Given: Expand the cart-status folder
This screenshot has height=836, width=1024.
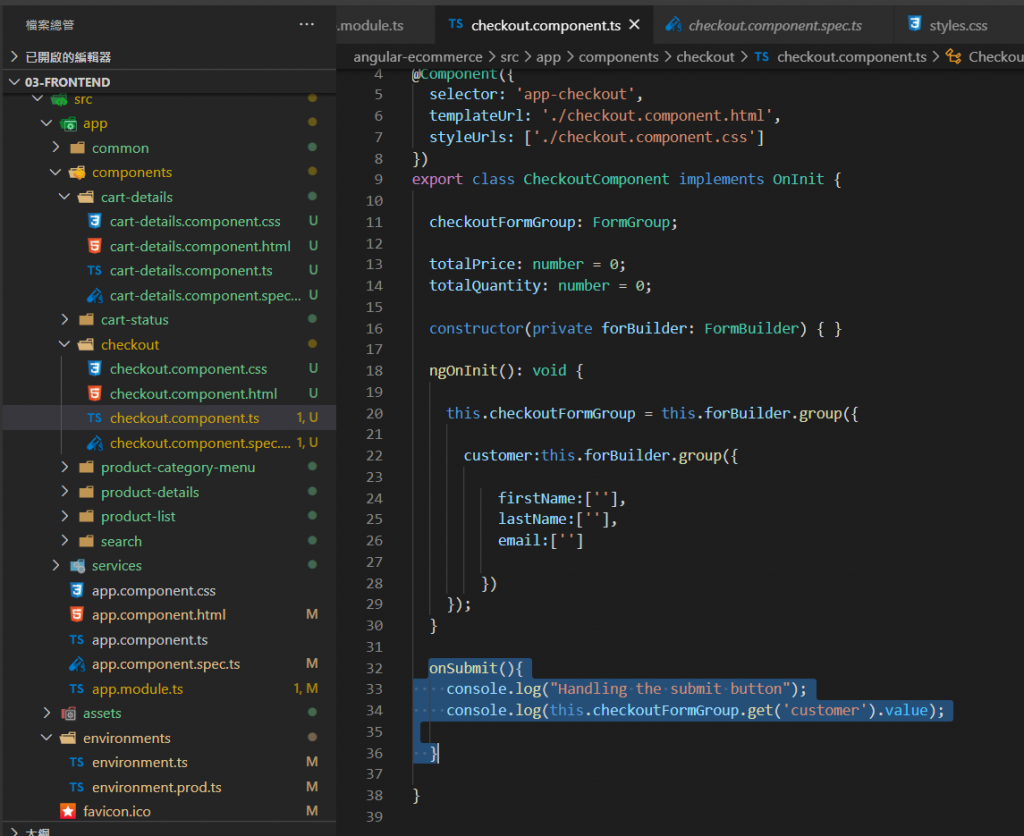Looking at the screenshot, I should 64,320.
